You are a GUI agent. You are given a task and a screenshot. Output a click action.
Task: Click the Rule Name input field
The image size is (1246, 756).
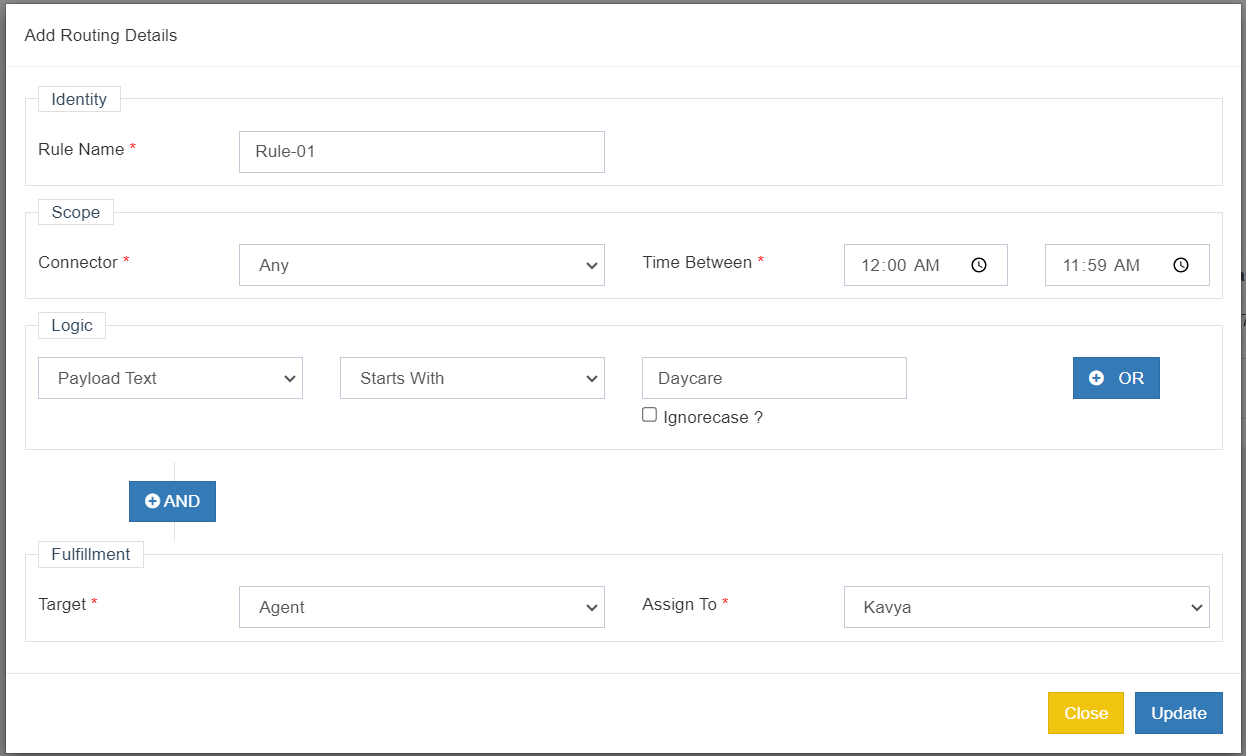click(421, 151)
